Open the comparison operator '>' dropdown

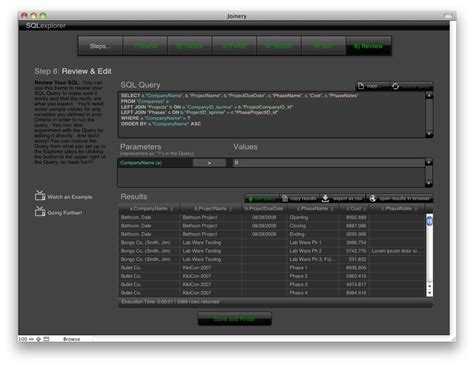(209, 163)
